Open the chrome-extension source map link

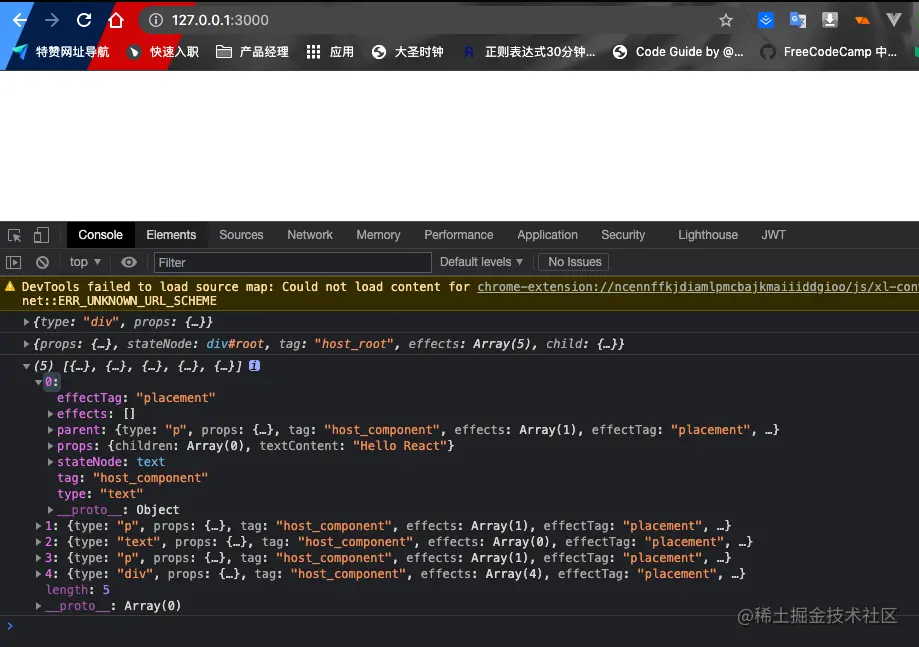(697, 287)
